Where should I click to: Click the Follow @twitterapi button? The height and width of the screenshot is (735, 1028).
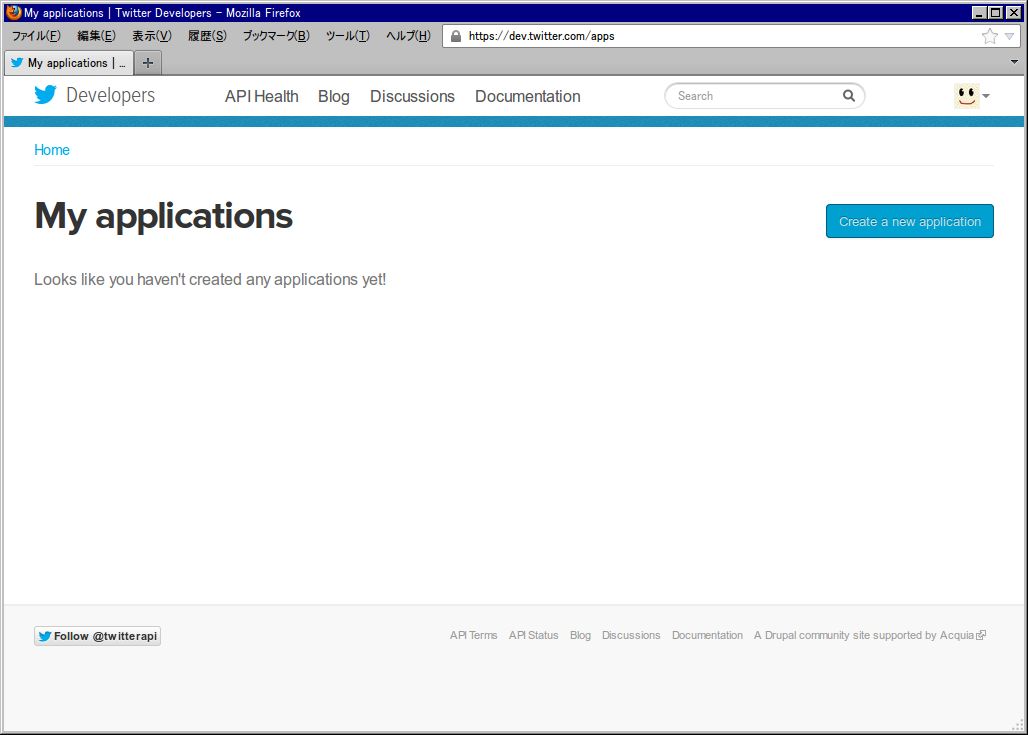coord(97,636)
